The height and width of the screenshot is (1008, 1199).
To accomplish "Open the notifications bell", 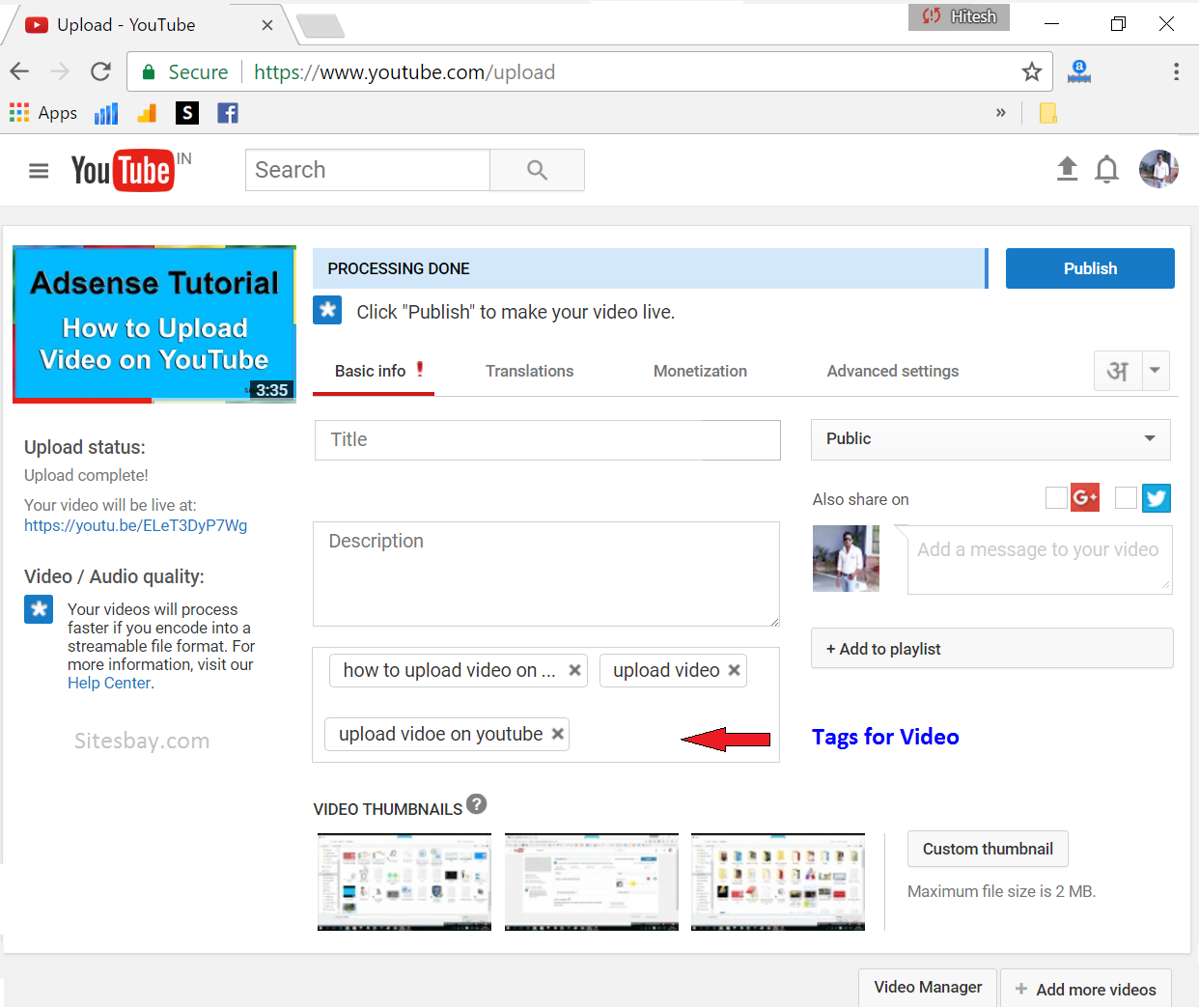I will pos(1107,170).
